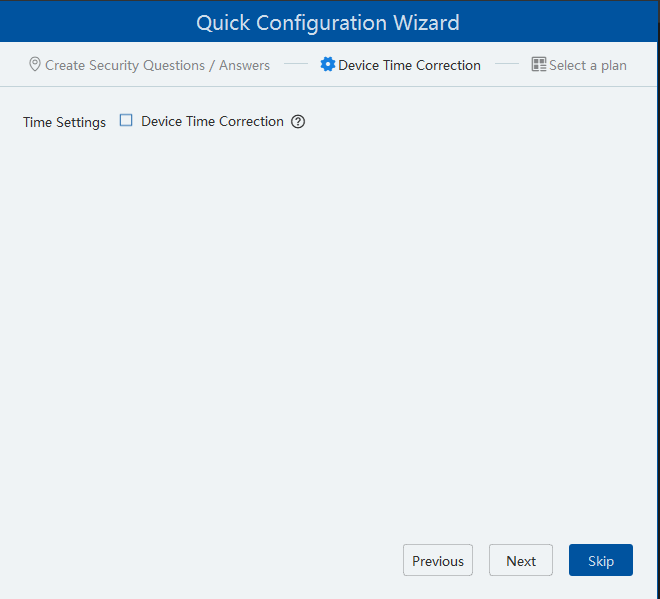
Task: Click connector line after Security Questions step
Action: [295, 65]
